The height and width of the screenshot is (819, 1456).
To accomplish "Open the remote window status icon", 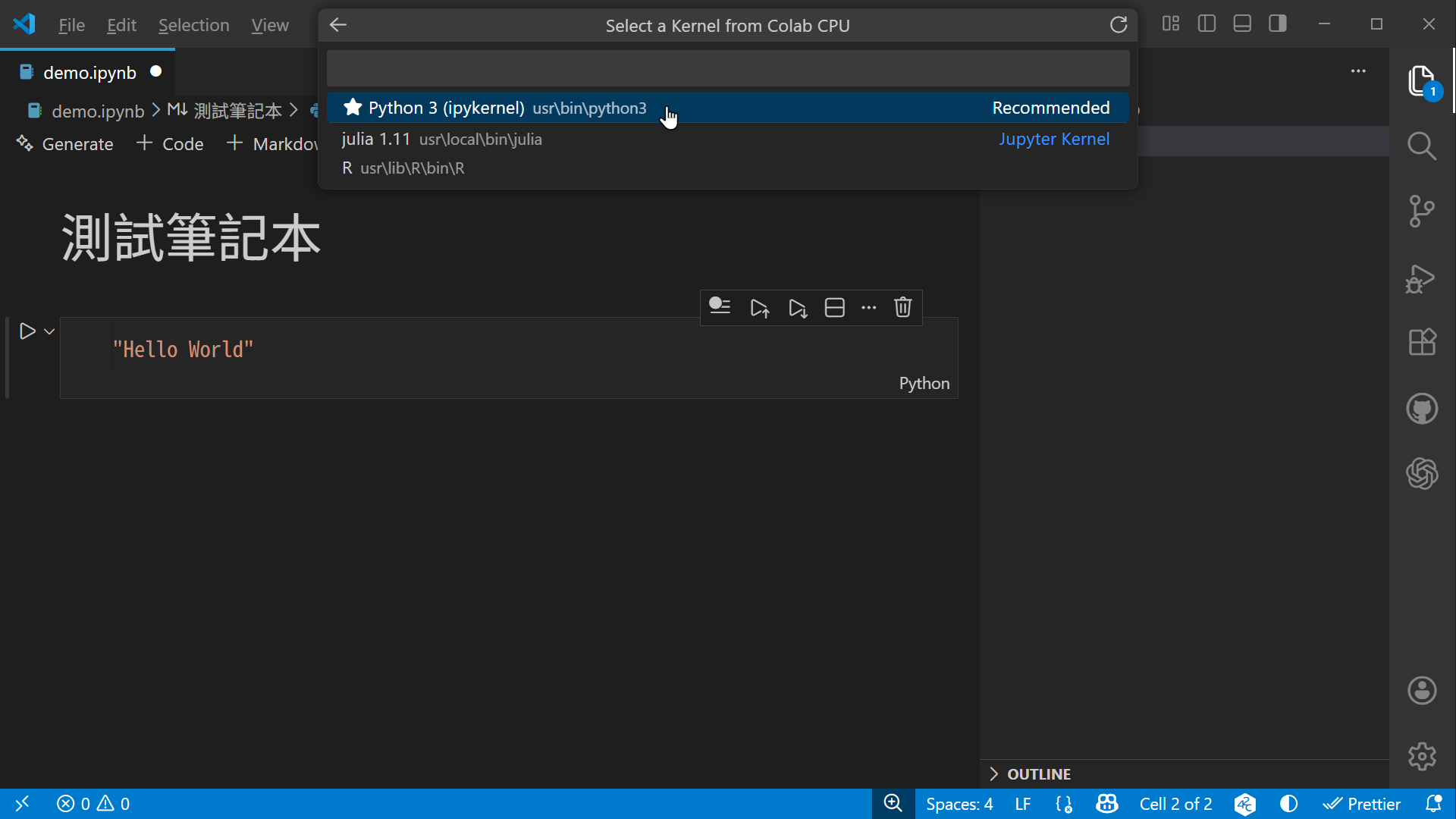I will [x=22, y=804].
